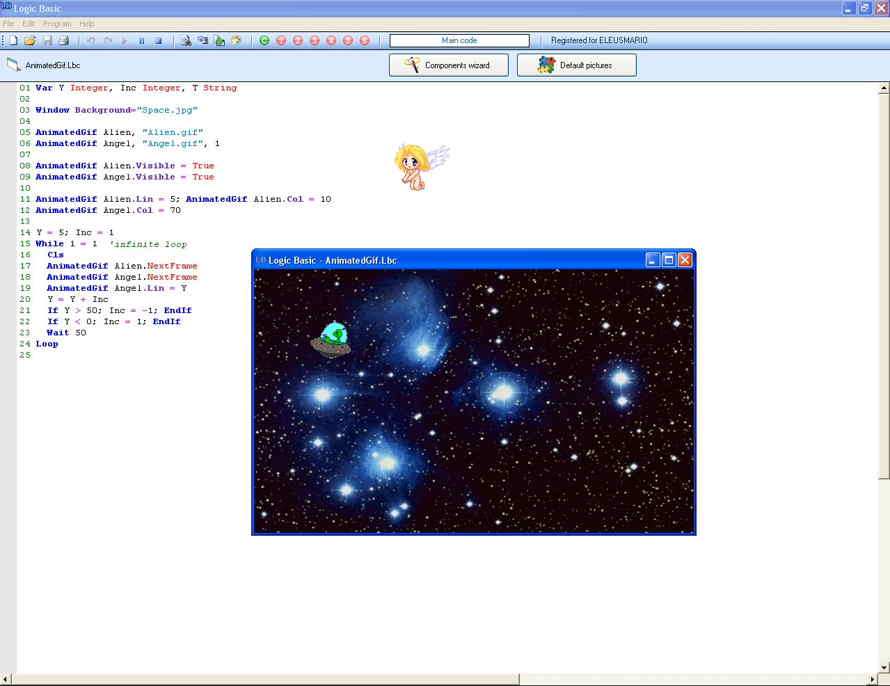Open the Edit menu
The image size is (890, 686).
[x=28, y=24]
